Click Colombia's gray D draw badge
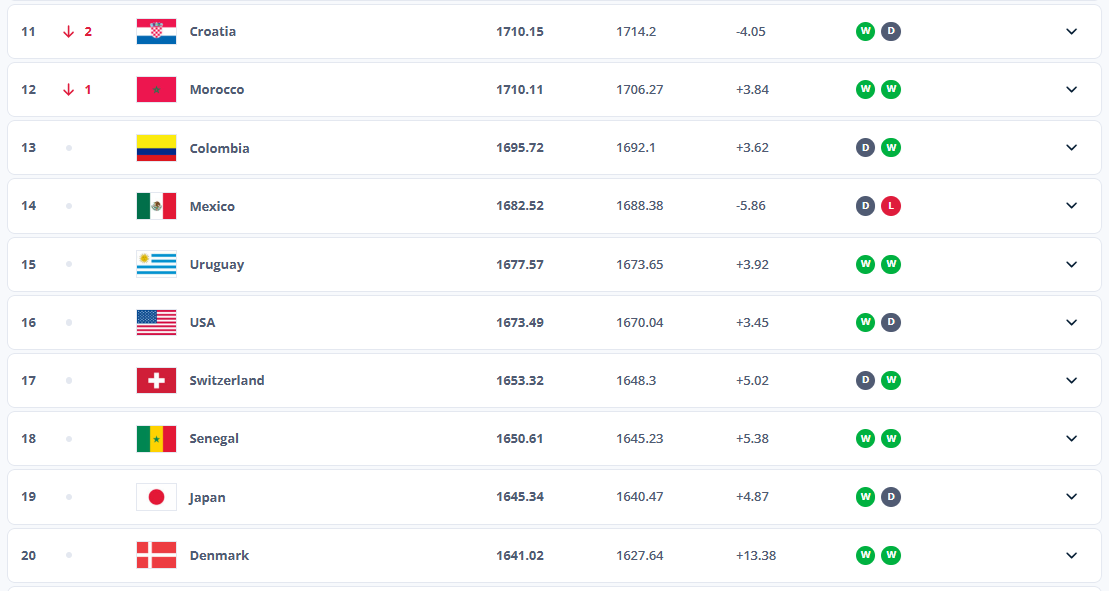This screenshot has height=591, width=1109. [x=865, y=148]
